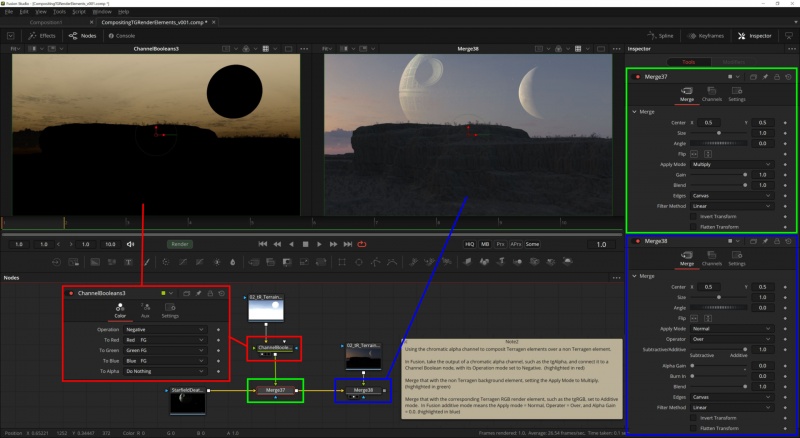Image resolution: width=800 pixels, height=438 pixels.
Task: Toggle the Console panel
Action: point(121,36)
